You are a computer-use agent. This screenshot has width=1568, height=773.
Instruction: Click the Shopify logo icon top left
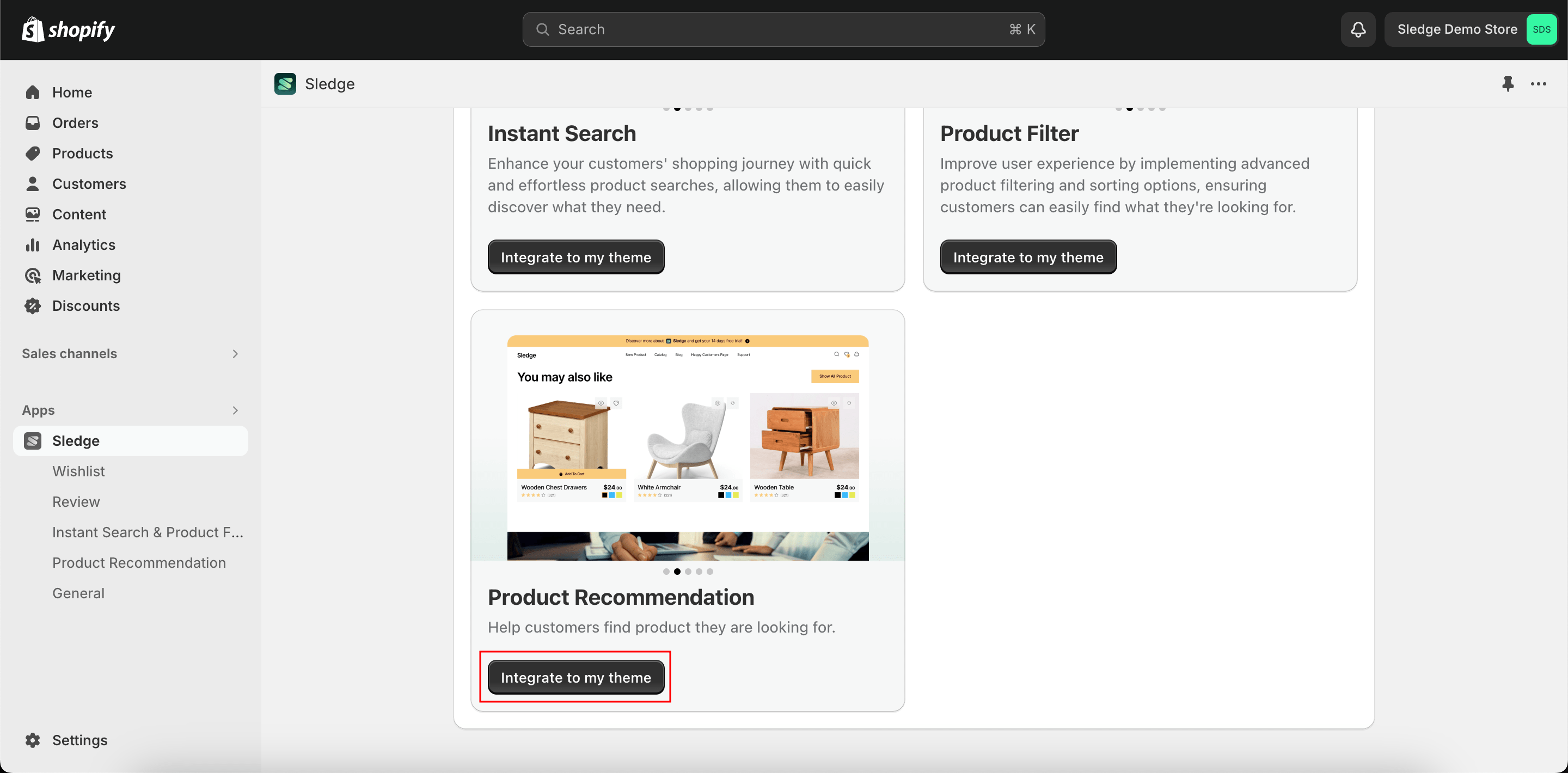pyautogui.click(x=32, y=28)
